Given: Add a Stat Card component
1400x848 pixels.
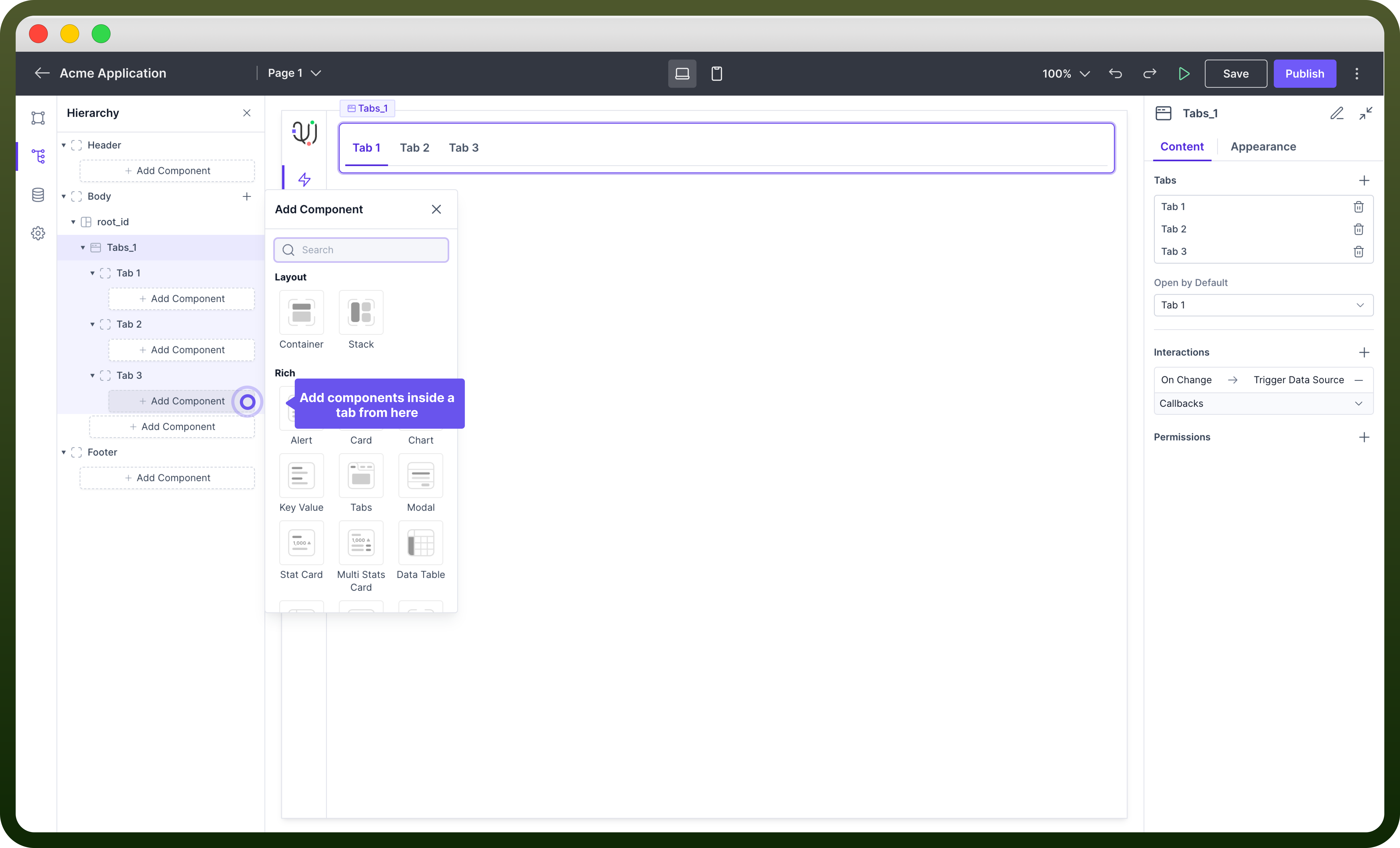Looking at the screenshot, I should point(301,550).
